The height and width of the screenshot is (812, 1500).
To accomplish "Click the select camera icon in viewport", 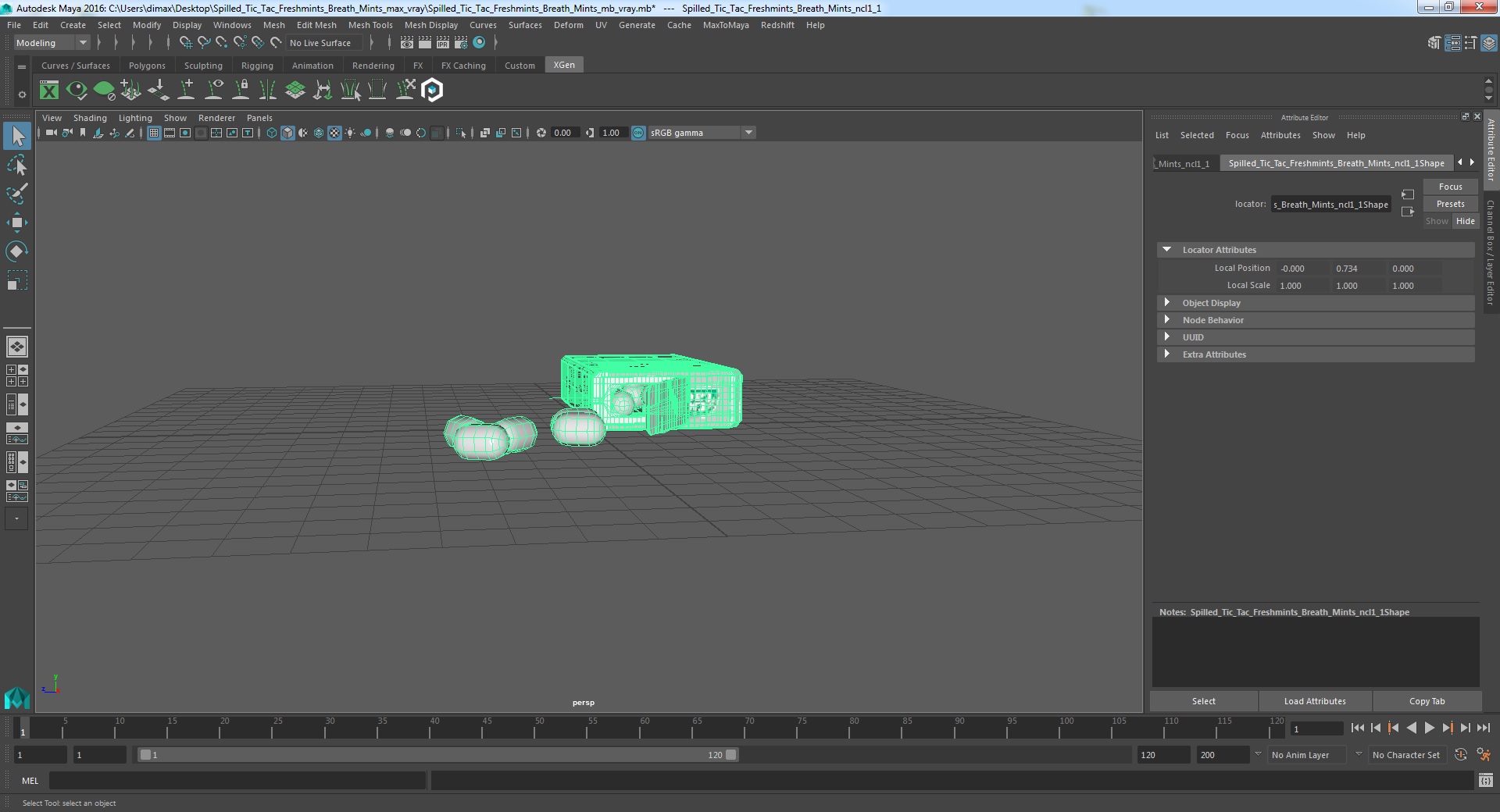I will [x=51, y=133].
